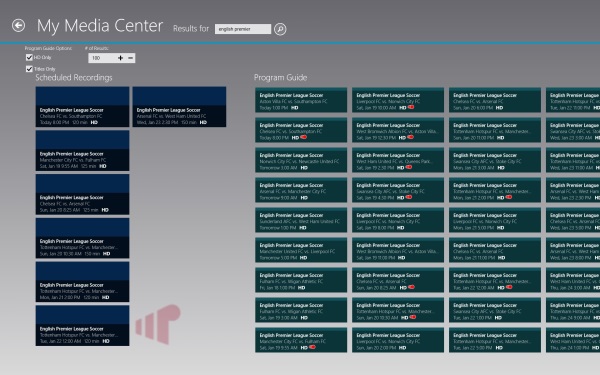Select Fulham vs. Wigan Athletic Sat Jan 19 tile

(x=301, y=310)
